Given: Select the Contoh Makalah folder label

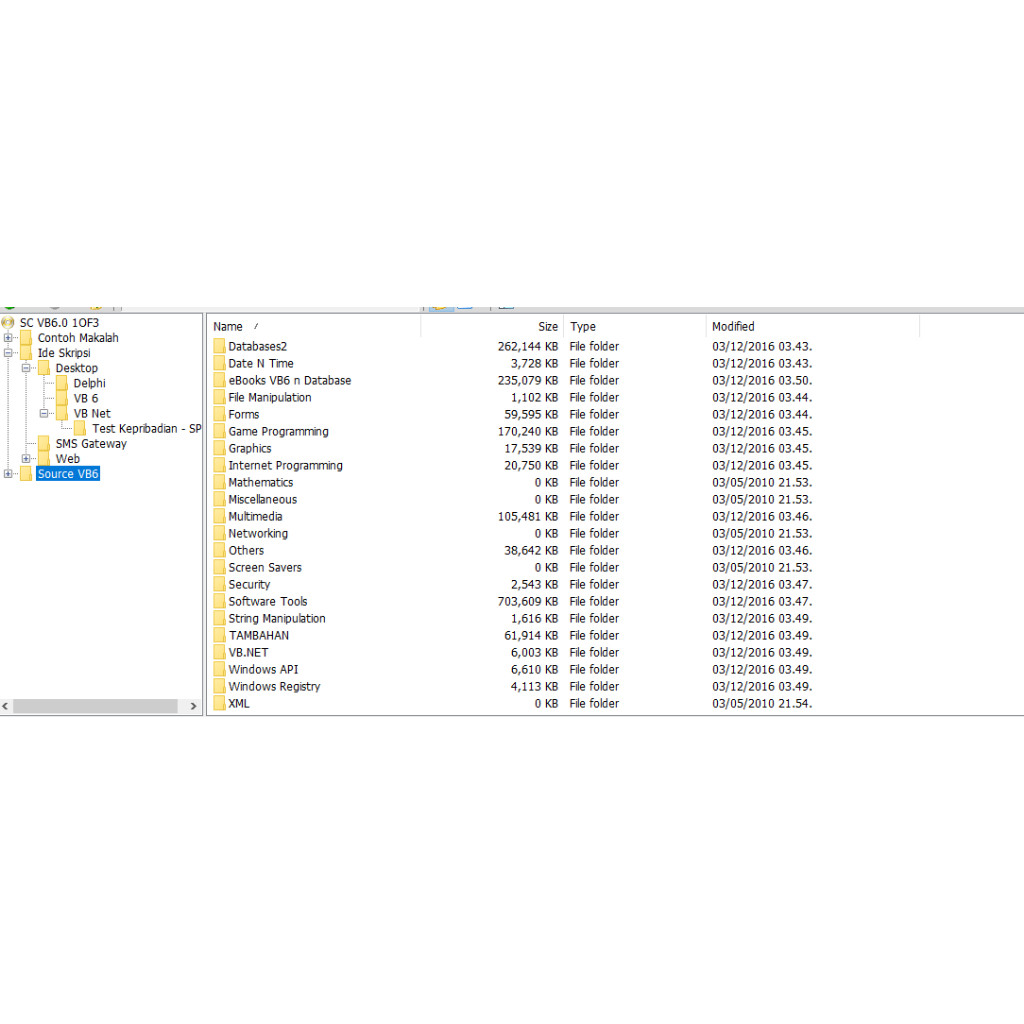Looking at the screenshot, I should pyautogui.click(x=78, y=338).
